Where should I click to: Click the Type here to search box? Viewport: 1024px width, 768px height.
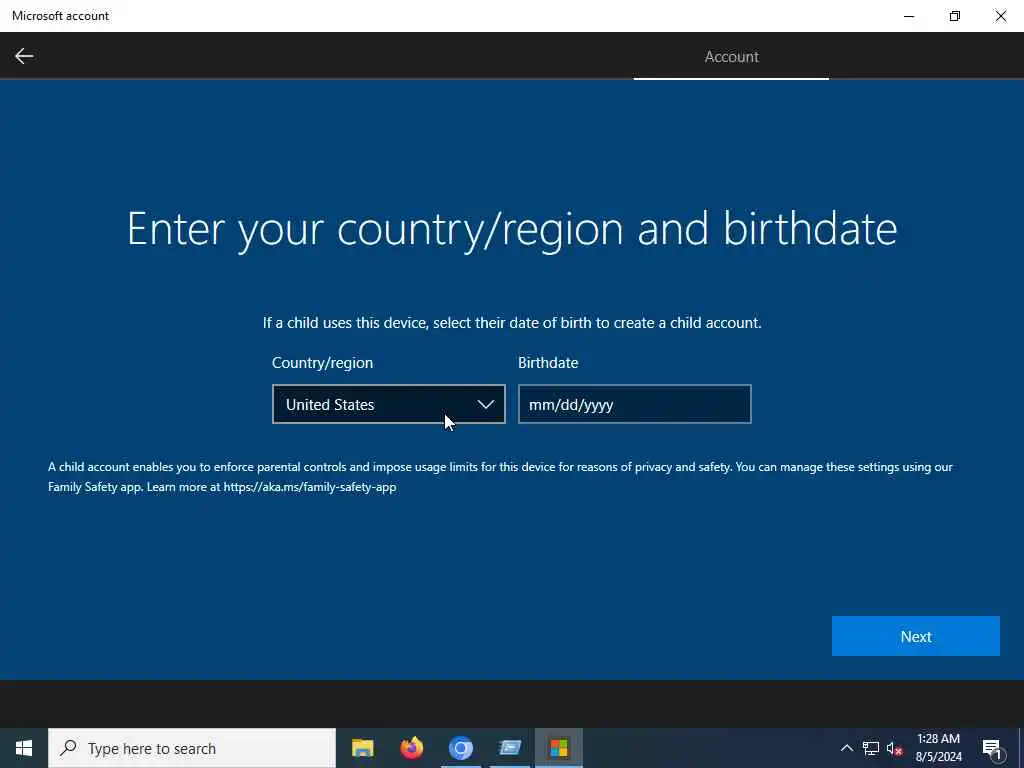click(192, 748)
